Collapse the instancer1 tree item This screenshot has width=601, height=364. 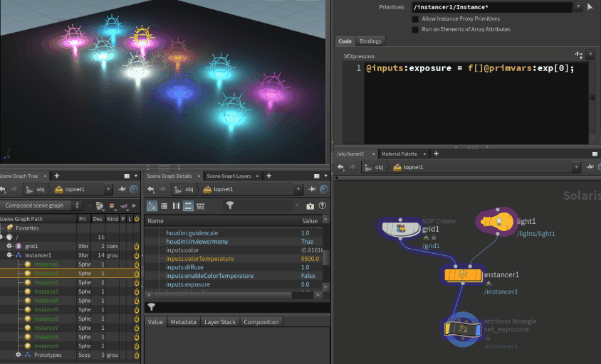coord(10,255)
